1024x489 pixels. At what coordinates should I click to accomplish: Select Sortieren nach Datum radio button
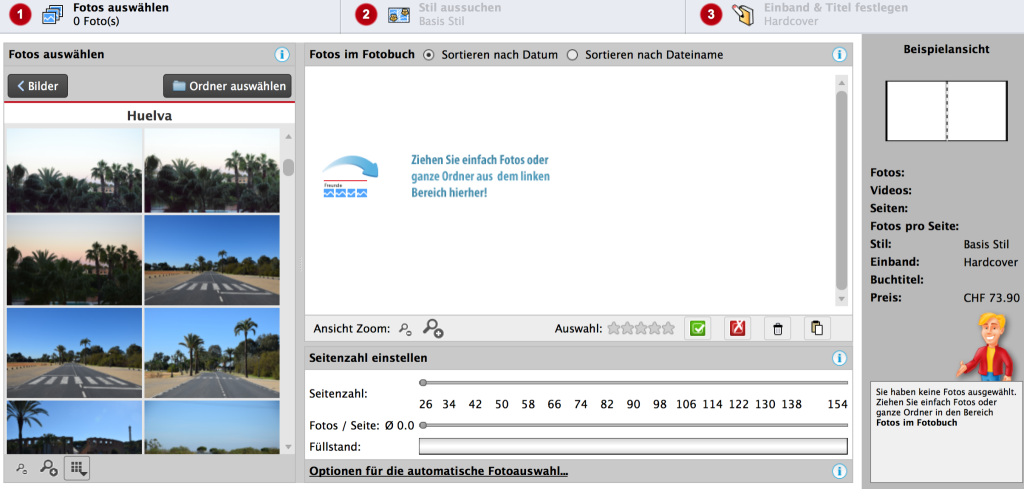pos(428,55)
